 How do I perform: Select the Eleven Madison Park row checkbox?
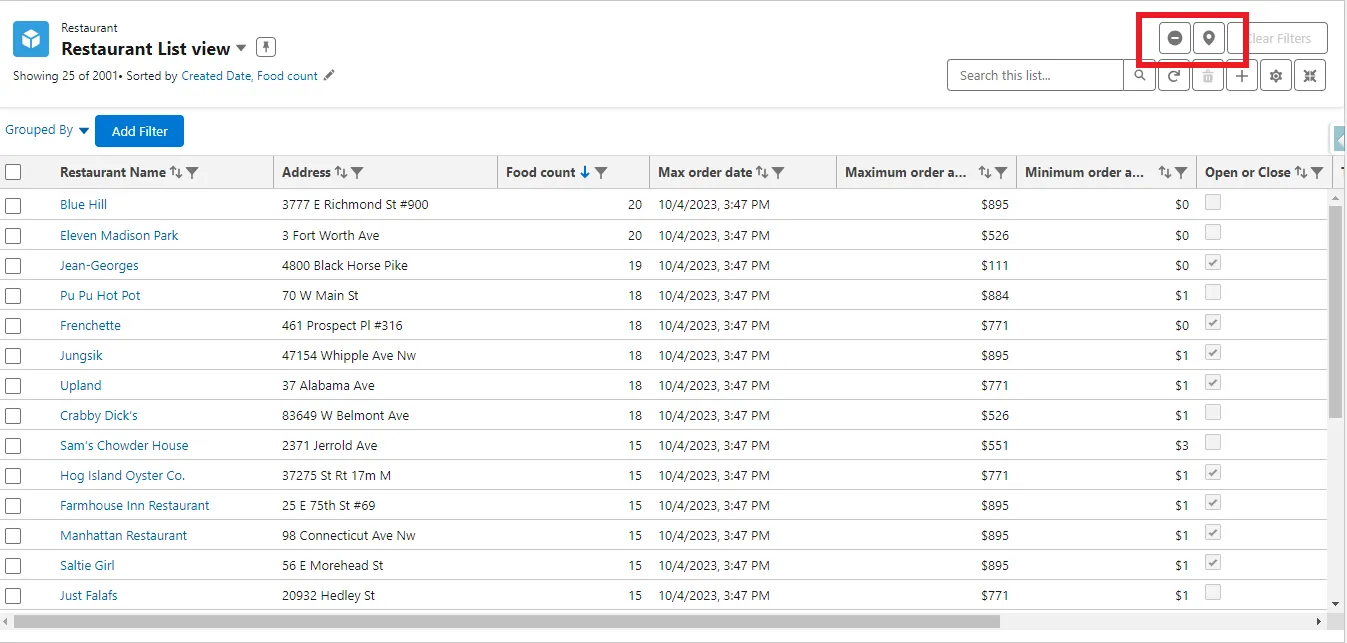[13, 236]
